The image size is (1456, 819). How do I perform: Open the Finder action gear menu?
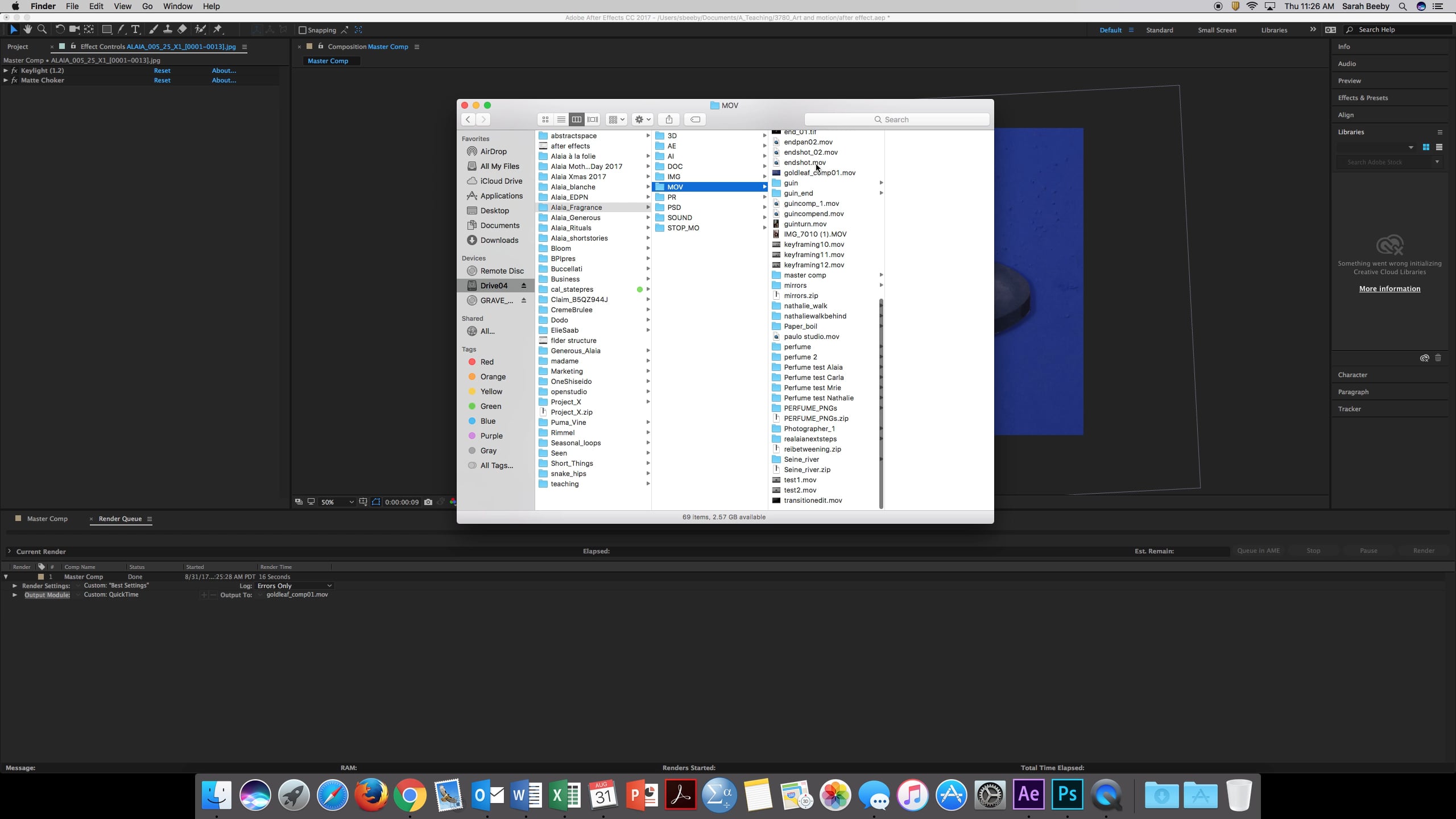click(643, 119)
